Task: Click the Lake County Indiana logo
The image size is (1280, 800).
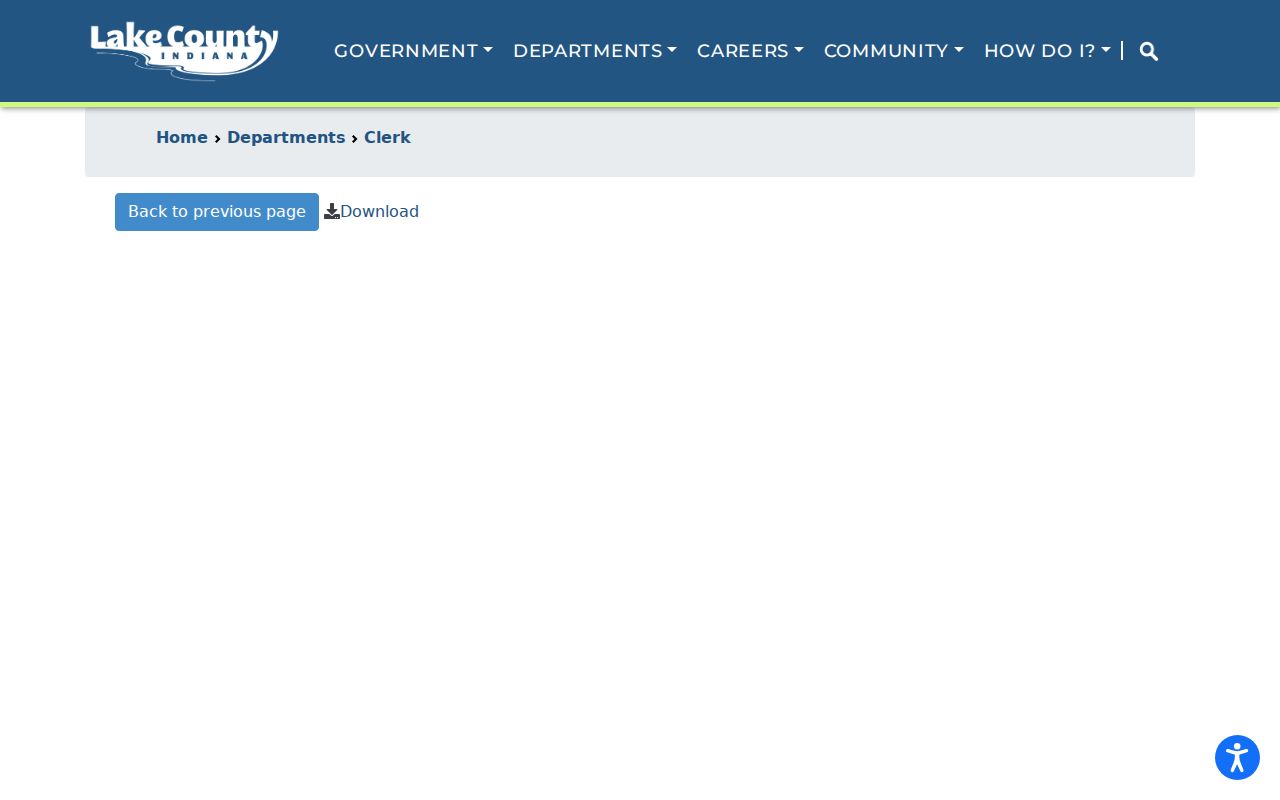Action: point(184,51)
